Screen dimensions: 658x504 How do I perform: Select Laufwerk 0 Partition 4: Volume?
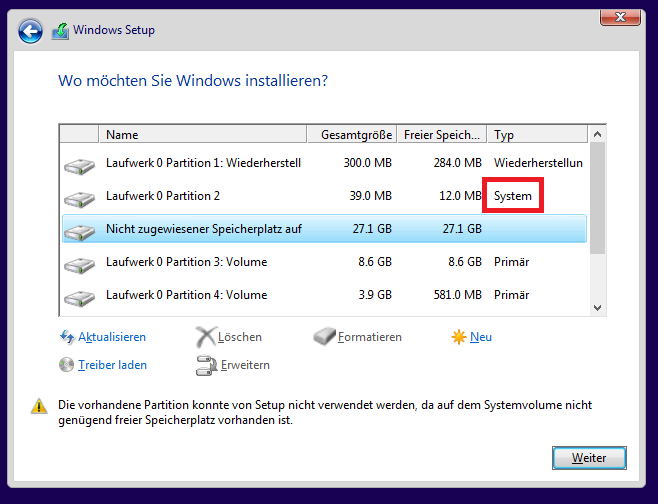pyautogui.click(x=324, y=295)
